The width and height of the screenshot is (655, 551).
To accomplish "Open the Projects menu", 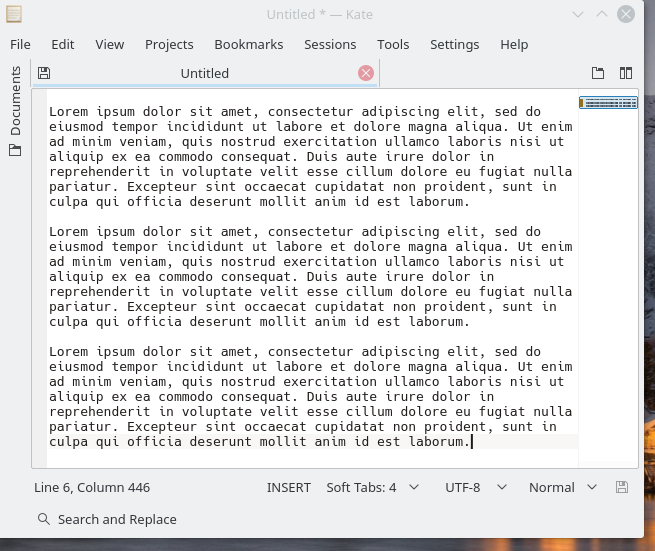I will pyautogui.click(x=169, y=45).
